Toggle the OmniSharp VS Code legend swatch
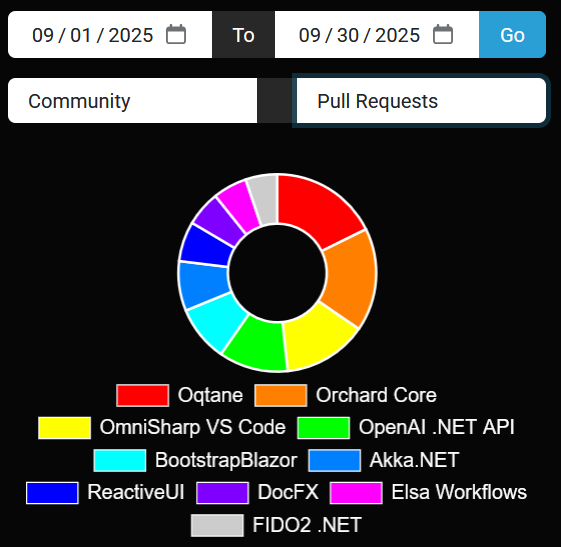 point(64,428)
